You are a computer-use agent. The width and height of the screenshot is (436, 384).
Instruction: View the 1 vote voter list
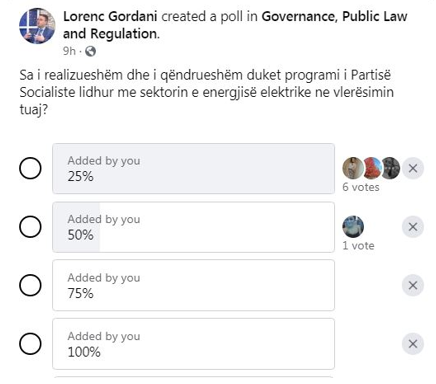(x=358, y=246)
